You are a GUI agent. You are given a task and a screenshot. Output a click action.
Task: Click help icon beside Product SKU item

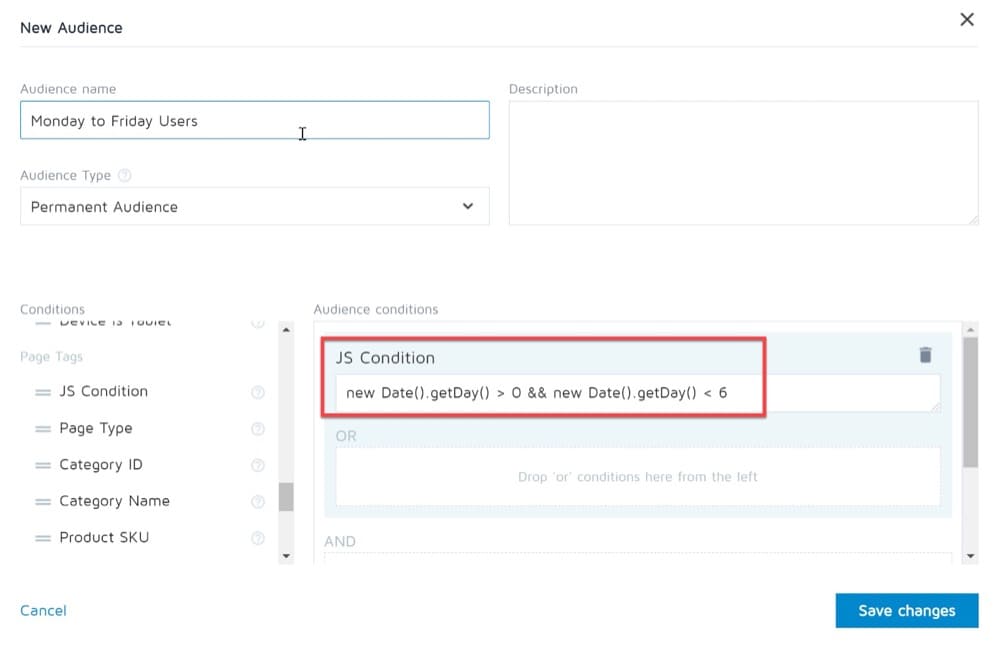pos(258,538)
